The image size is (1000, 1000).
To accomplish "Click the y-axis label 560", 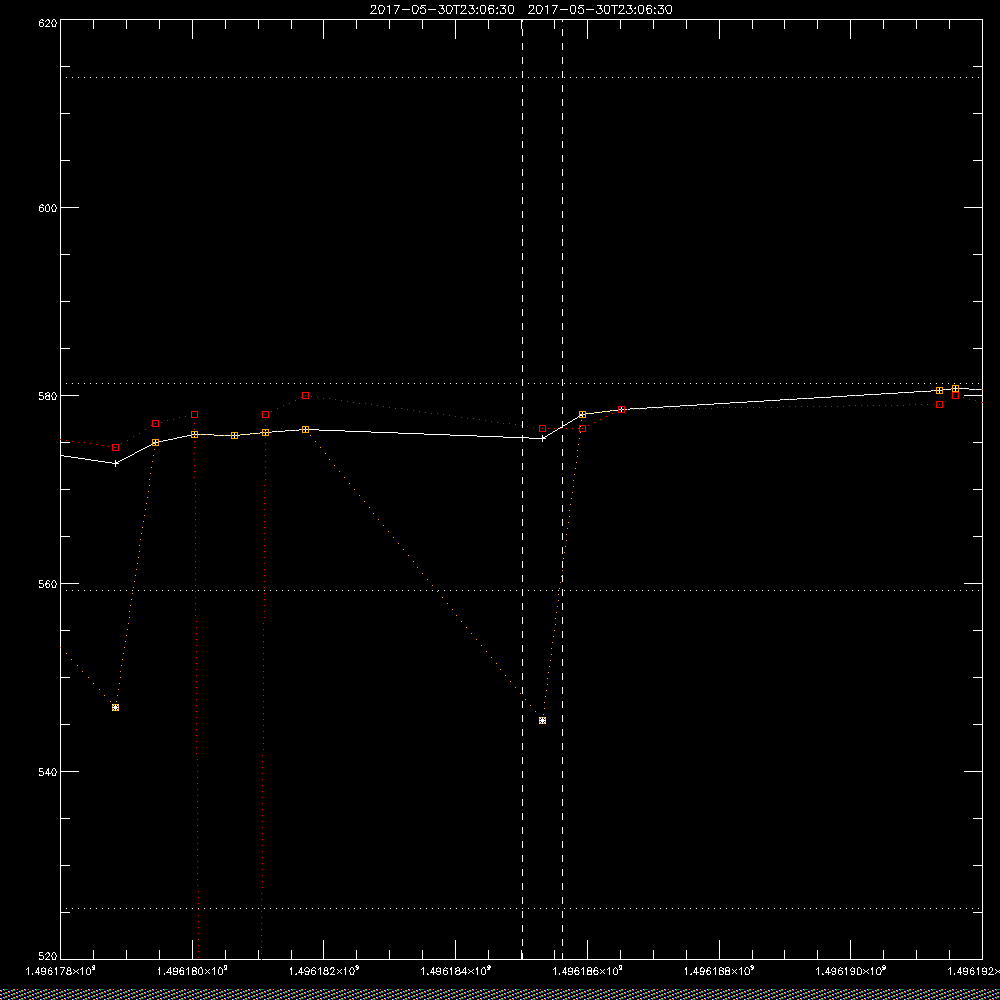I will click(x=48, y=584).
